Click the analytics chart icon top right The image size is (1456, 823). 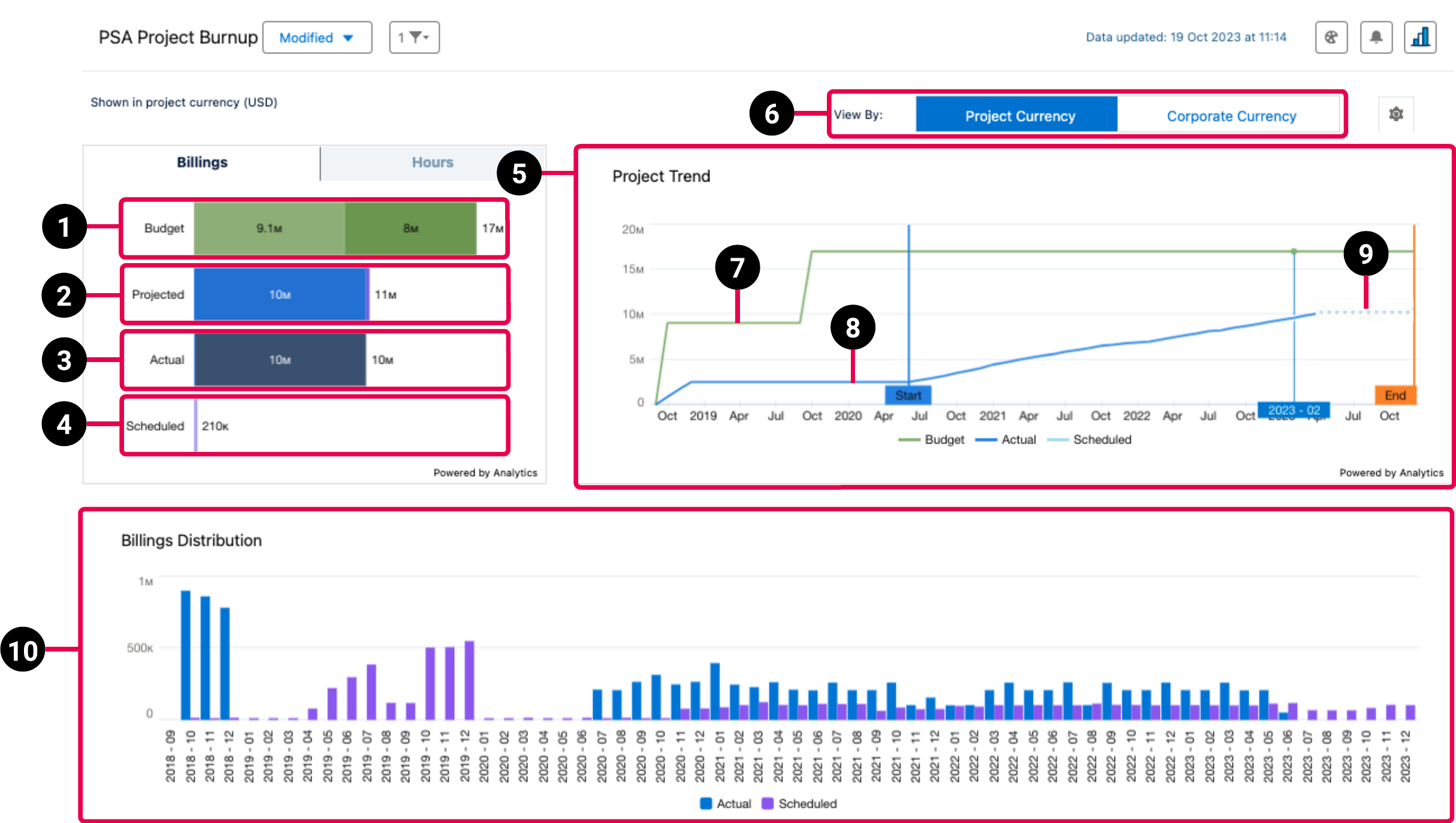[1420, 38]
